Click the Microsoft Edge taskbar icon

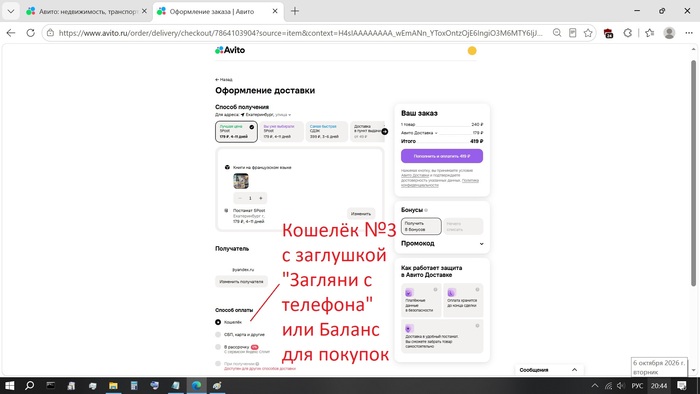pos(196,386)
